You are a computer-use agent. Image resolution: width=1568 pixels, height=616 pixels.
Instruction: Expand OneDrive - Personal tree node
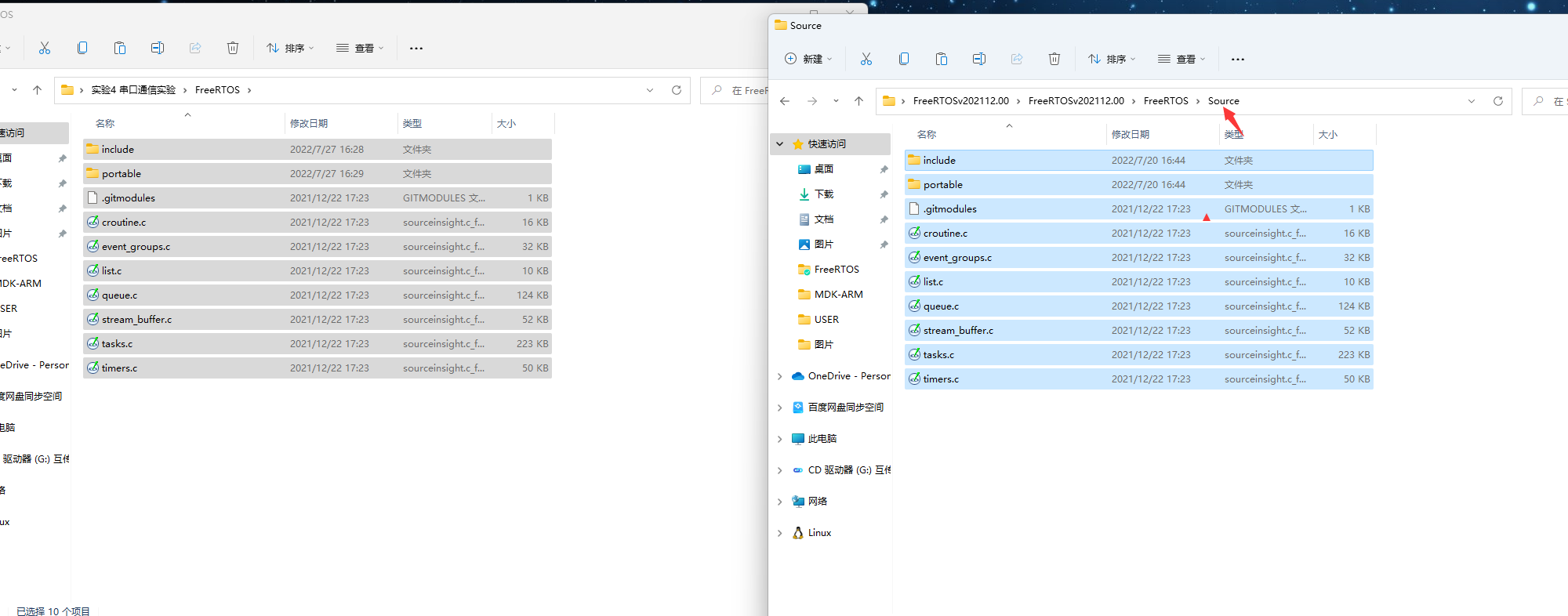point(779,376)
